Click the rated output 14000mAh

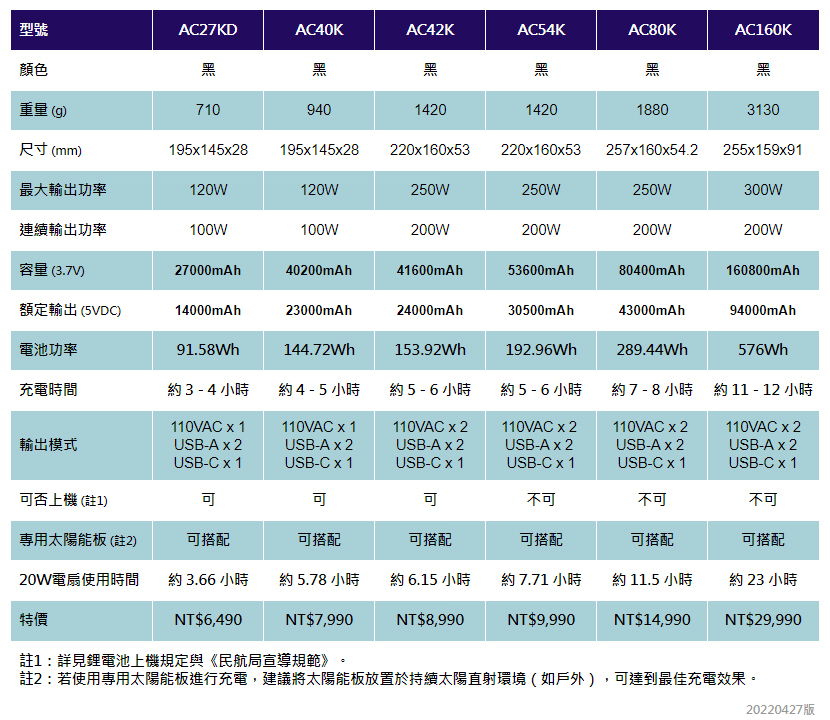click(208, 310)
